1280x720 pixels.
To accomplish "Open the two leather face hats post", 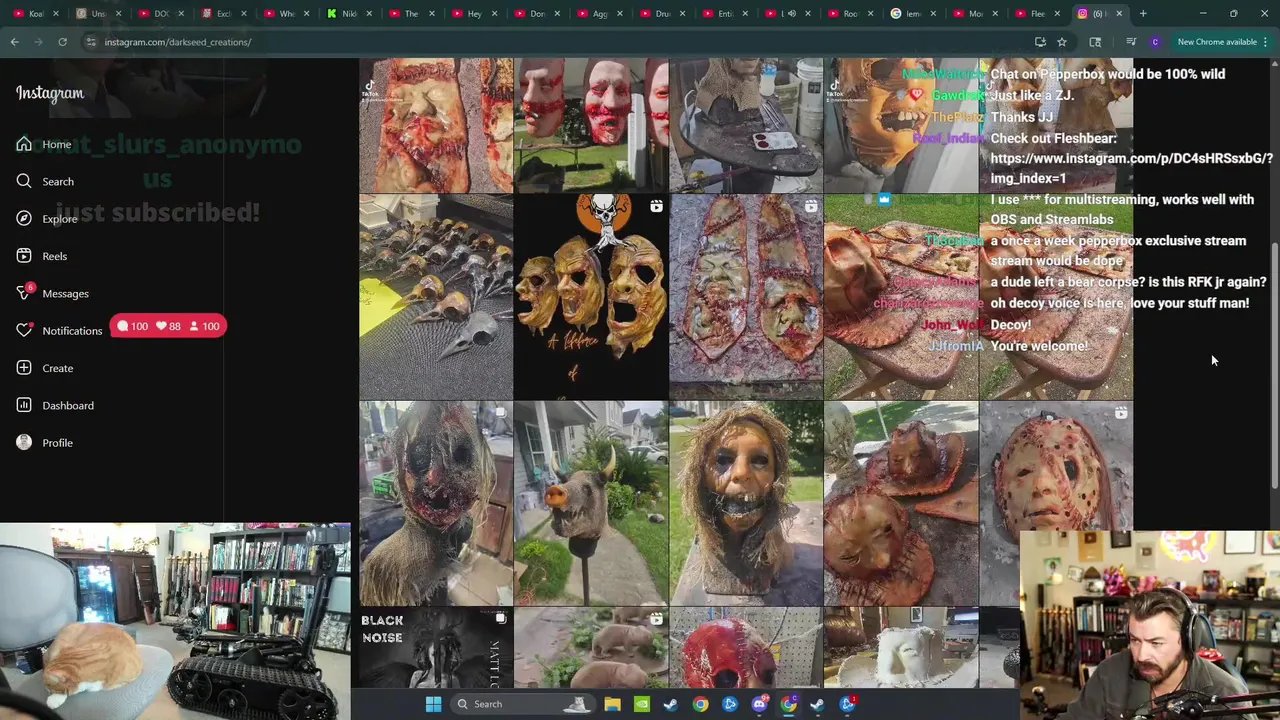I will [901, 504].
